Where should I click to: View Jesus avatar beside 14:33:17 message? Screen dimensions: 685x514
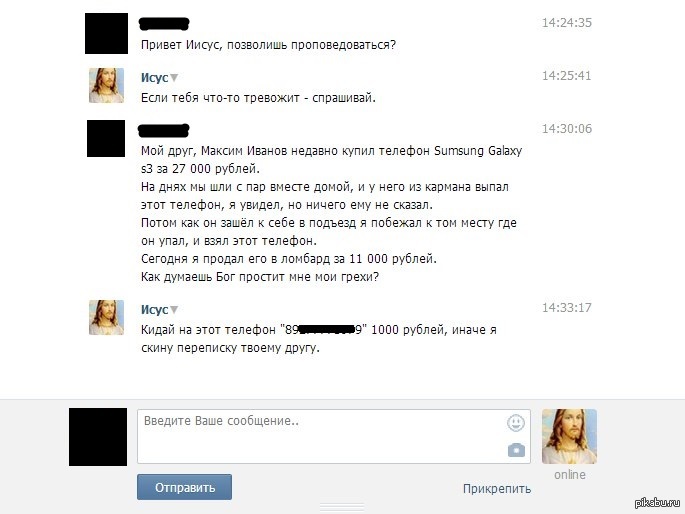tap(106, 317)
